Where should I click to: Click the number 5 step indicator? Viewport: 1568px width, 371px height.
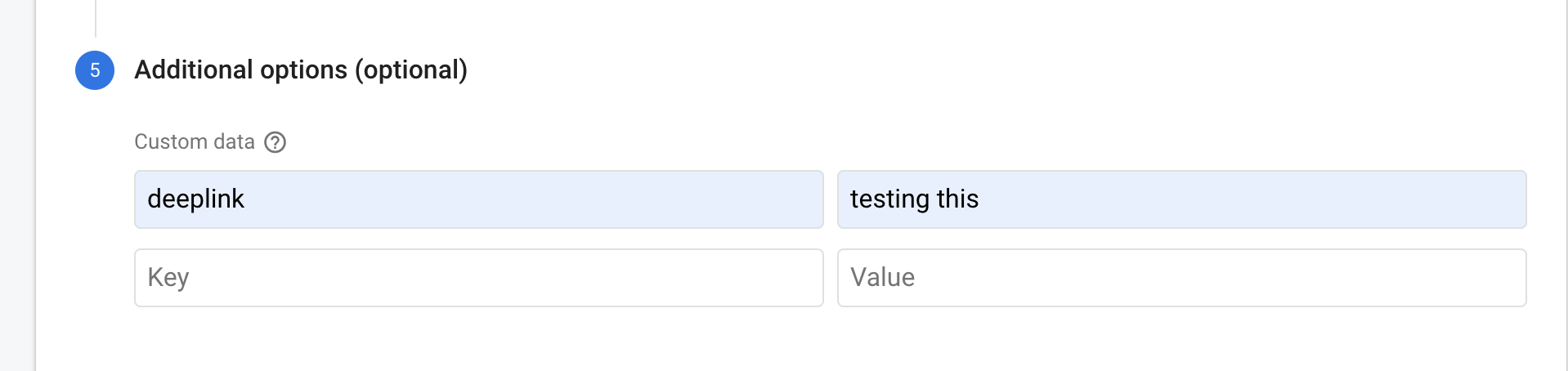95,70
